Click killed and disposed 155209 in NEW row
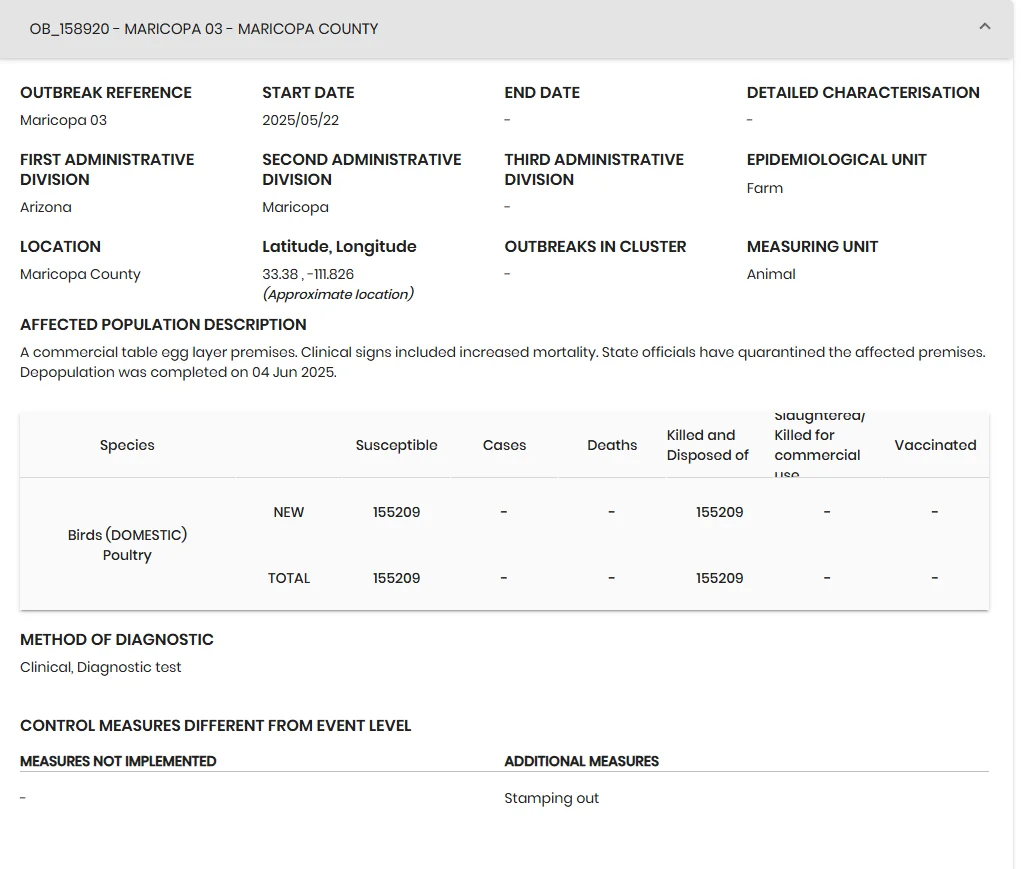This screenshot has height=869, width=1021. tap(719, 513)
